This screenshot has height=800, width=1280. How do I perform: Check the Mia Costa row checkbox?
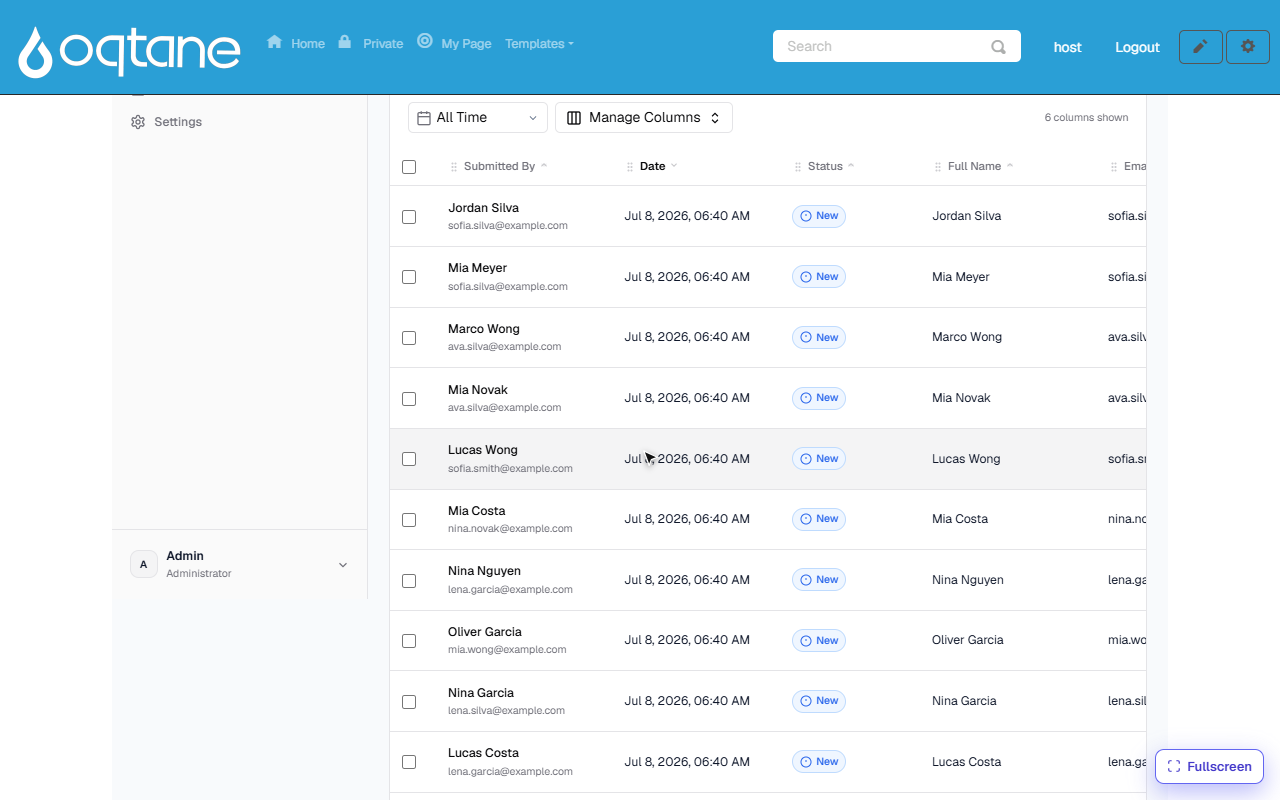[x=409, y=520]
